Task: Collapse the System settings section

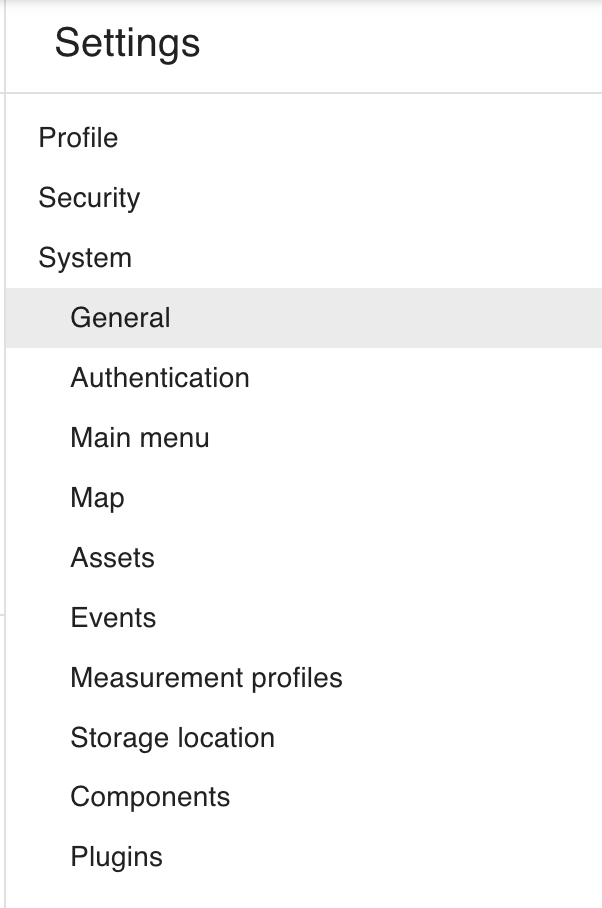Action: pyautogui.click(x=85, y=258)
